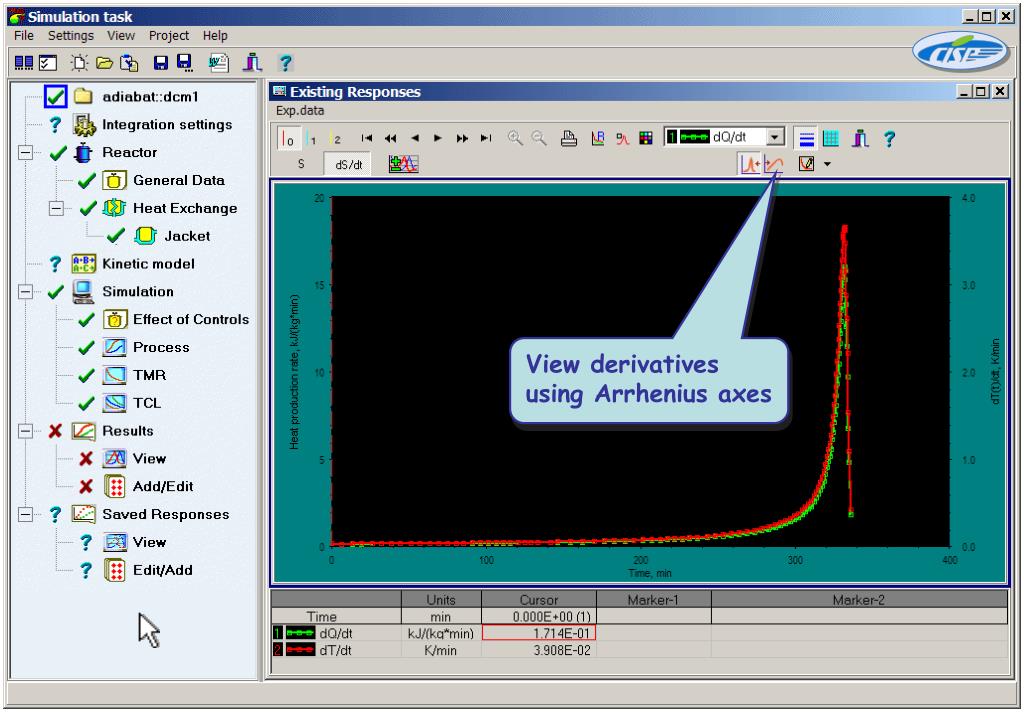The height and width of the screenshot is (712, 1024).
Task: Open a project with the yellow folder icon
Action: tap(104, 63)
